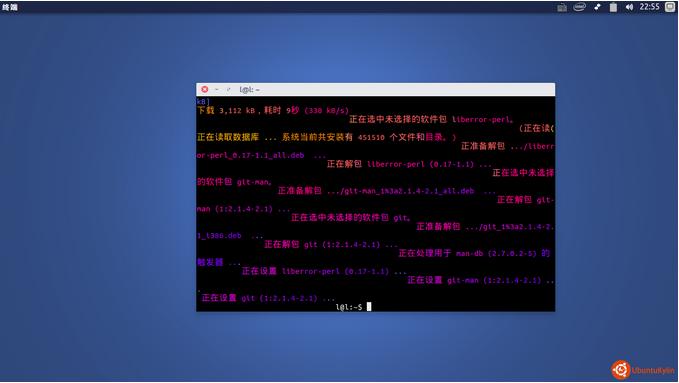Show the calendar from the 22:55 clock
The height and width of the screenshot is (383, 679).
649,7
